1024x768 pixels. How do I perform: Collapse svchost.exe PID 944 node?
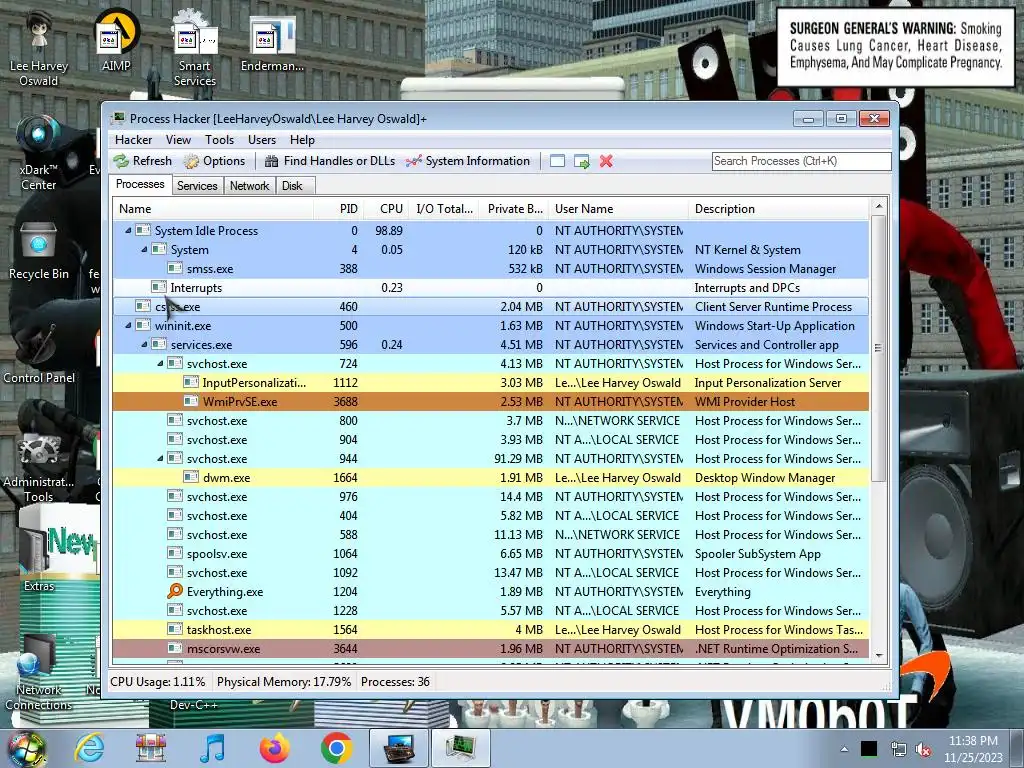coord(160,458)
